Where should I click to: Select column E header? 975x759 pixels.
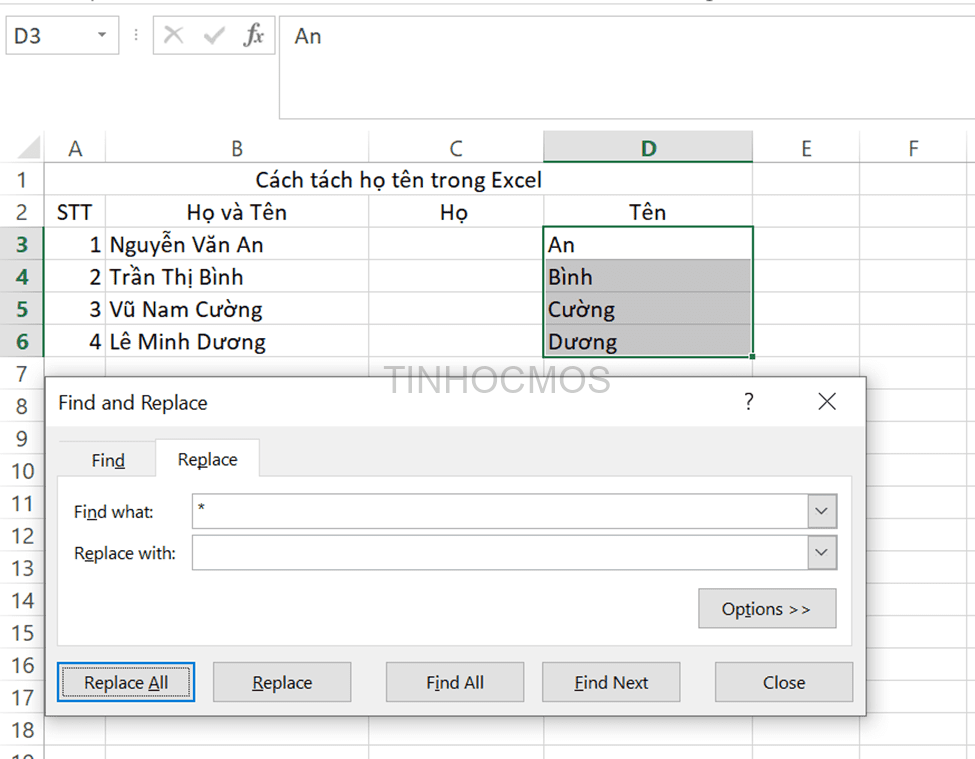click(x=806, y=148)
